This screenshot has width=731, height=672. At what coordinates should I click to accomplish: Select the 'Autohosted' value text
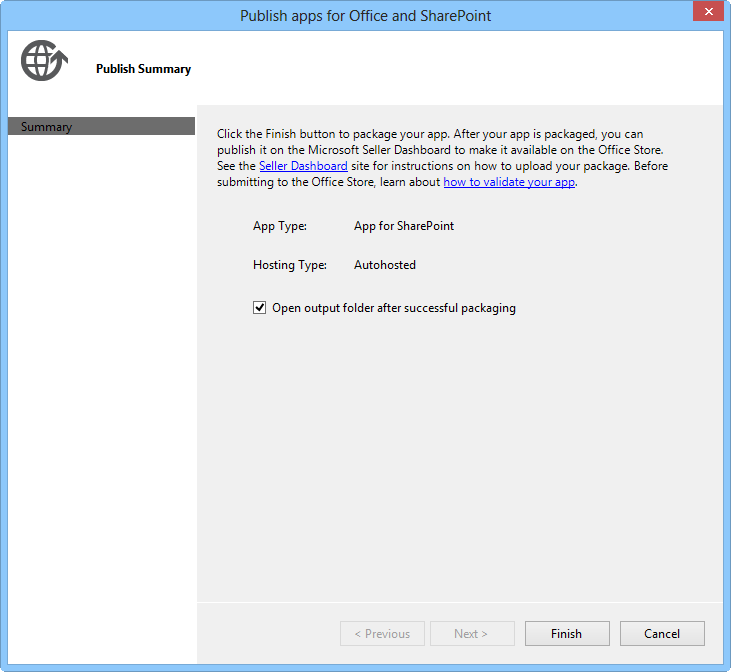385,265
